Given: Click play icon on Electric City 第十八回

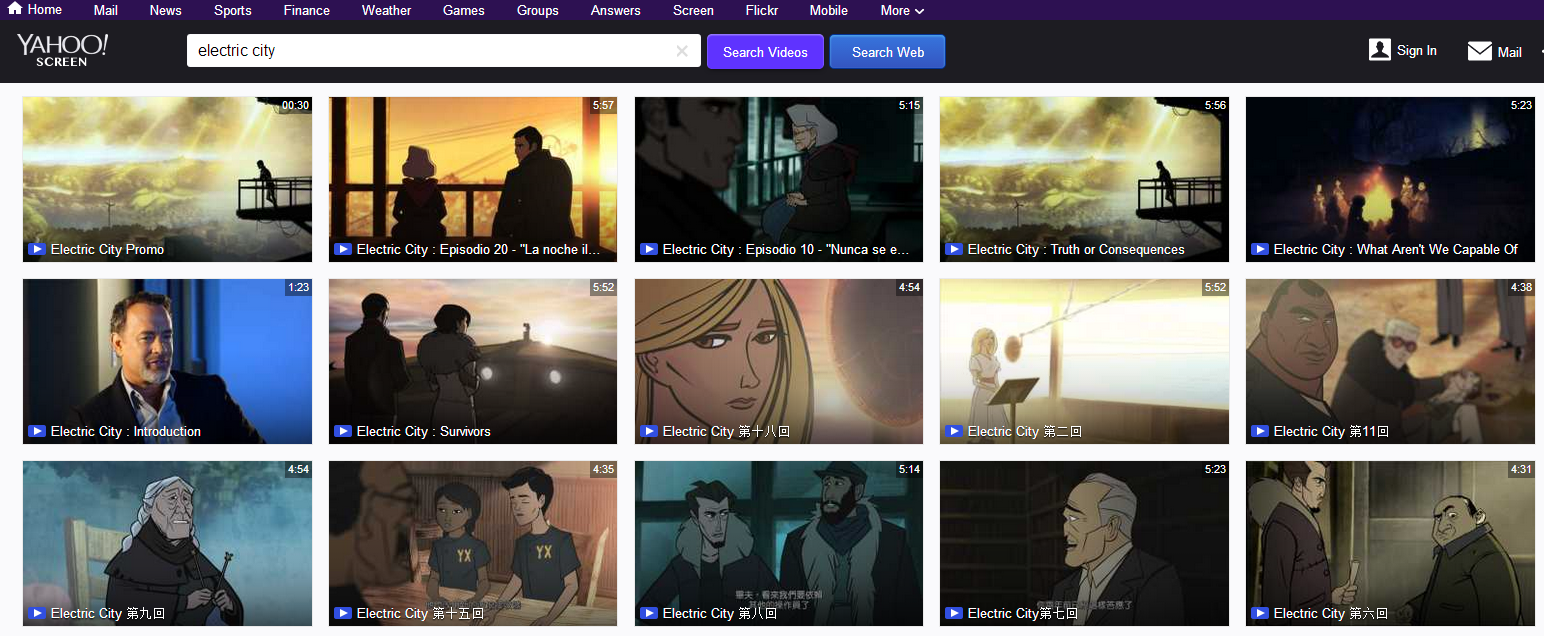Looking at the screenshot, I should point(649,431).
